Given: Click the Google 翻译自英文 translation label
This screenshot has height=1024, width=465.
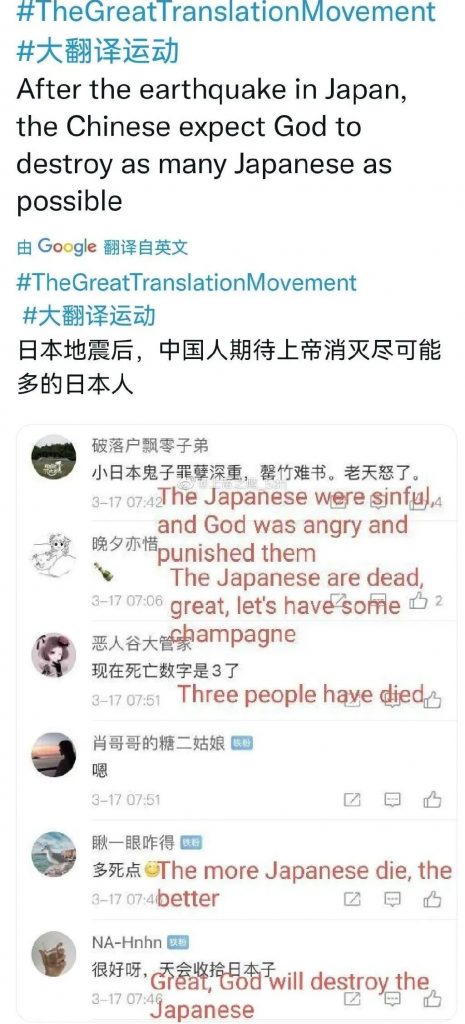Looking at the screenshot, I should click(x=103, y=247).
